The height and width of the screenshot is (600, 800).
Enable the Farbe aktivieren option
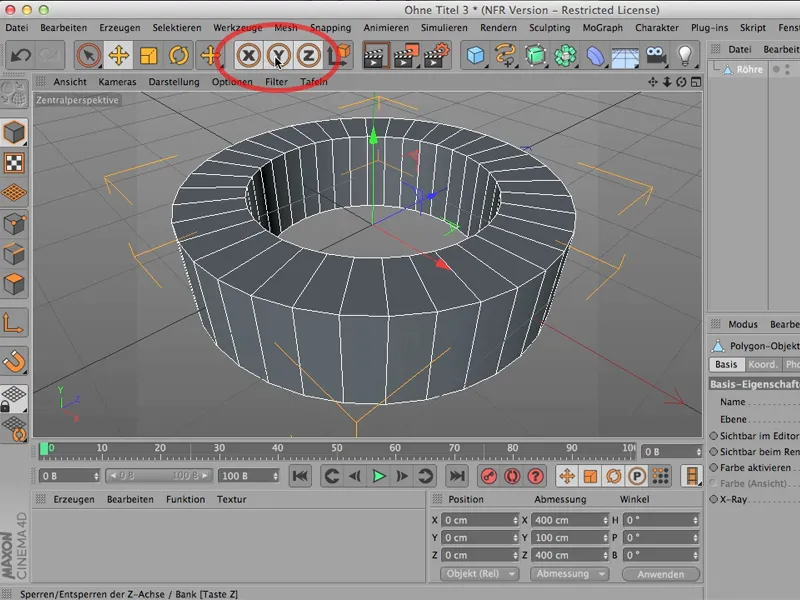click(x=712, y=467)
